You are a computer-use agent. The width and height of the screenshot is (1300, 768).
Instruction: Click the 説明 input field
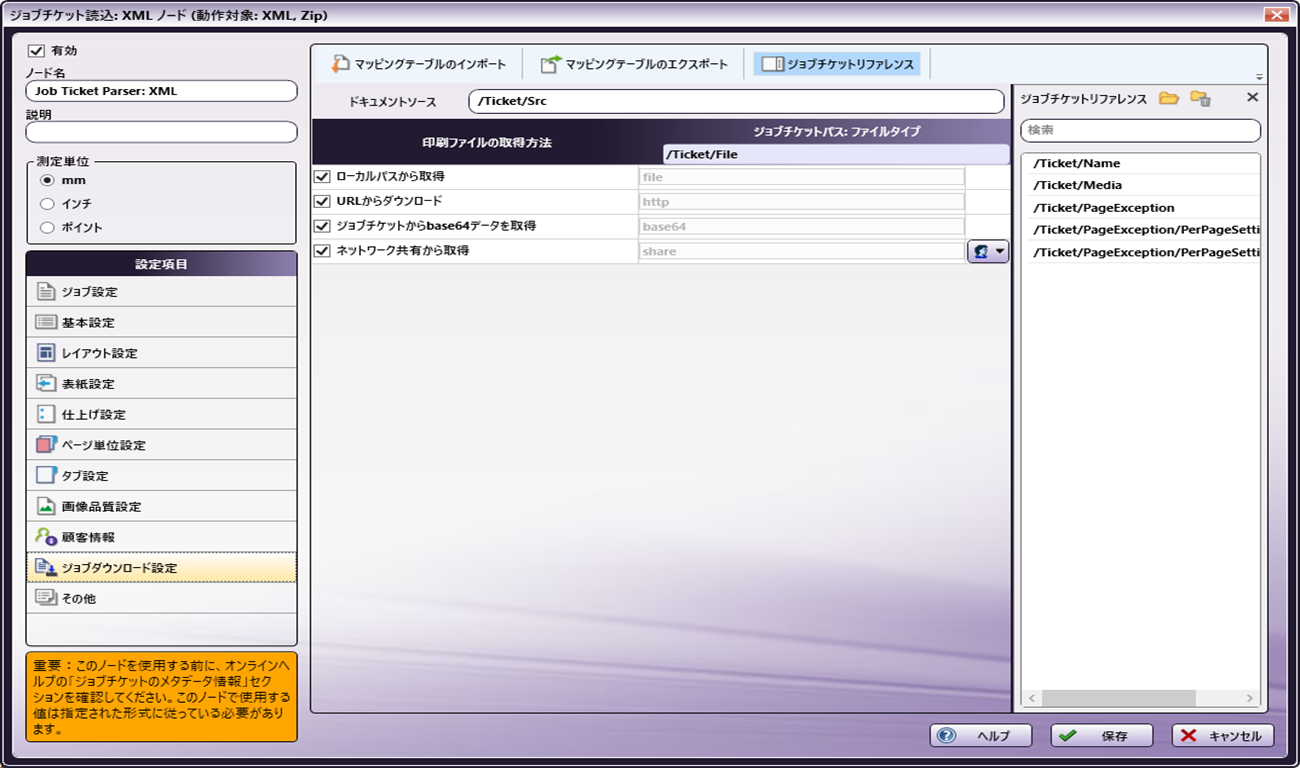click(162, 132)
